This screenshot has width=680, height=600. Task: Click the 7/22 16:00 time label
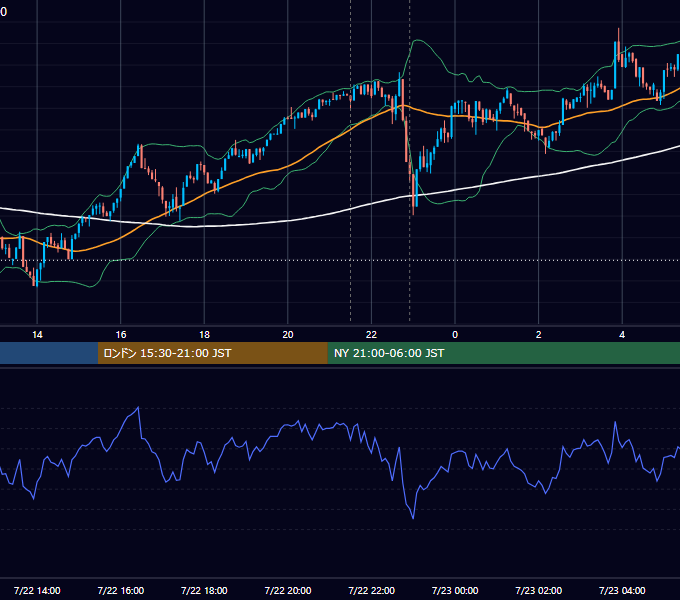[121, 590]
